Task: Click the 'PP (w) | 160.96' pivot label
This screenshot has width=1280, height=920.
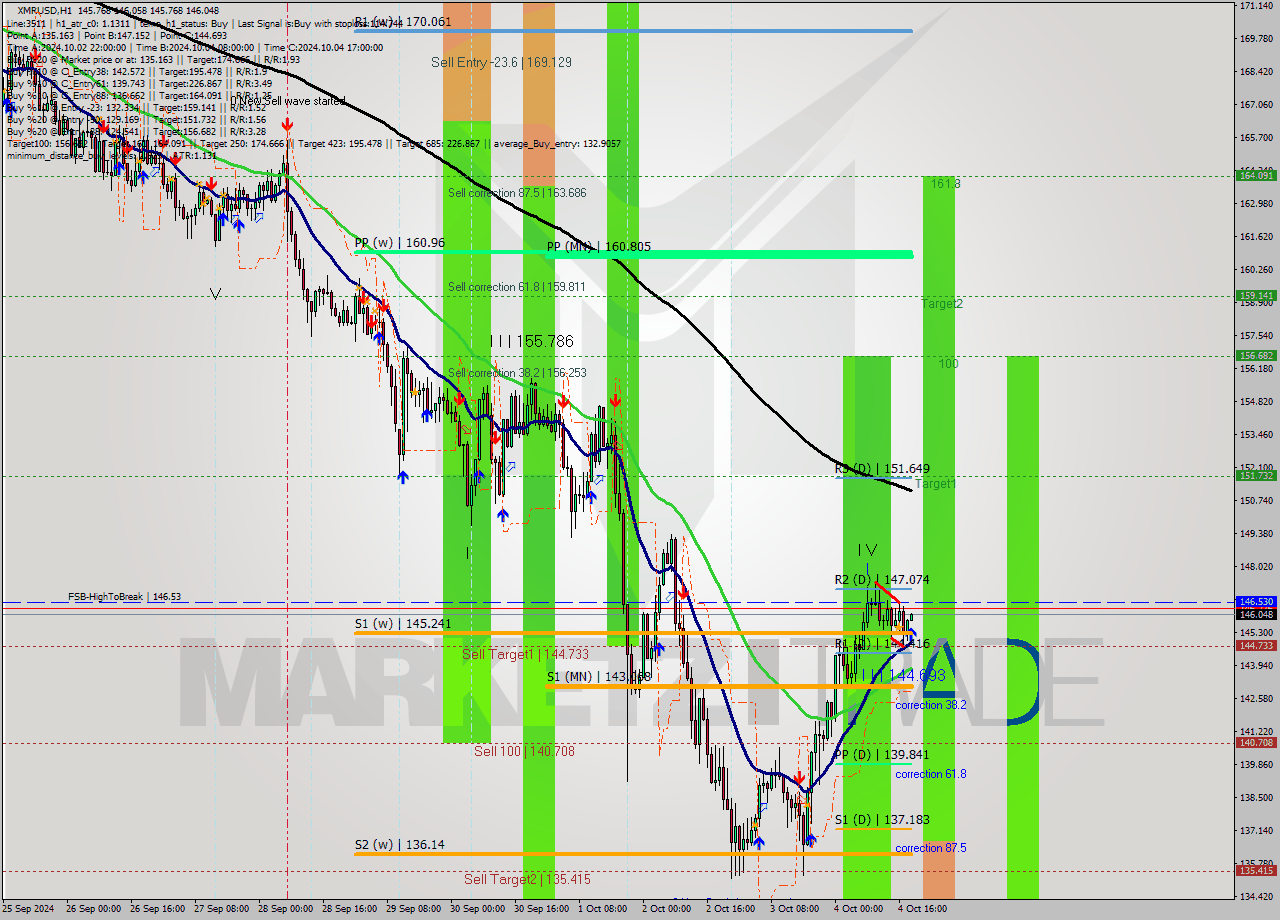Action: tap(399, 242)
